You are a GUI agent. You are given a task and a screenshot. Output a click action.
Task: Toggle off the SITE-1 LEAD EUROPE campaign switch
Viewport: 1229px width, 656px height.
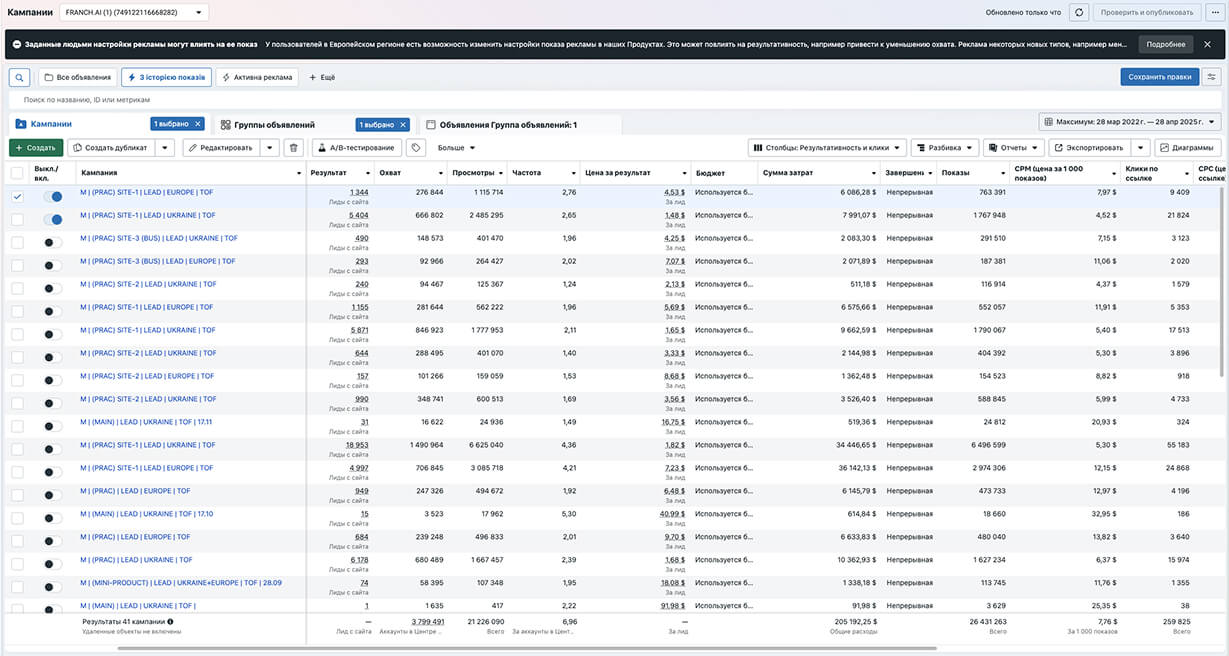click(53, 197)
